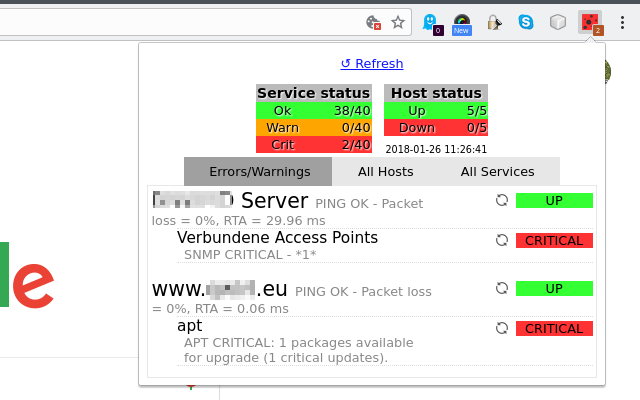
Task: Click the SNMP CRITICAL - *1* message
Action: [250, 255]
